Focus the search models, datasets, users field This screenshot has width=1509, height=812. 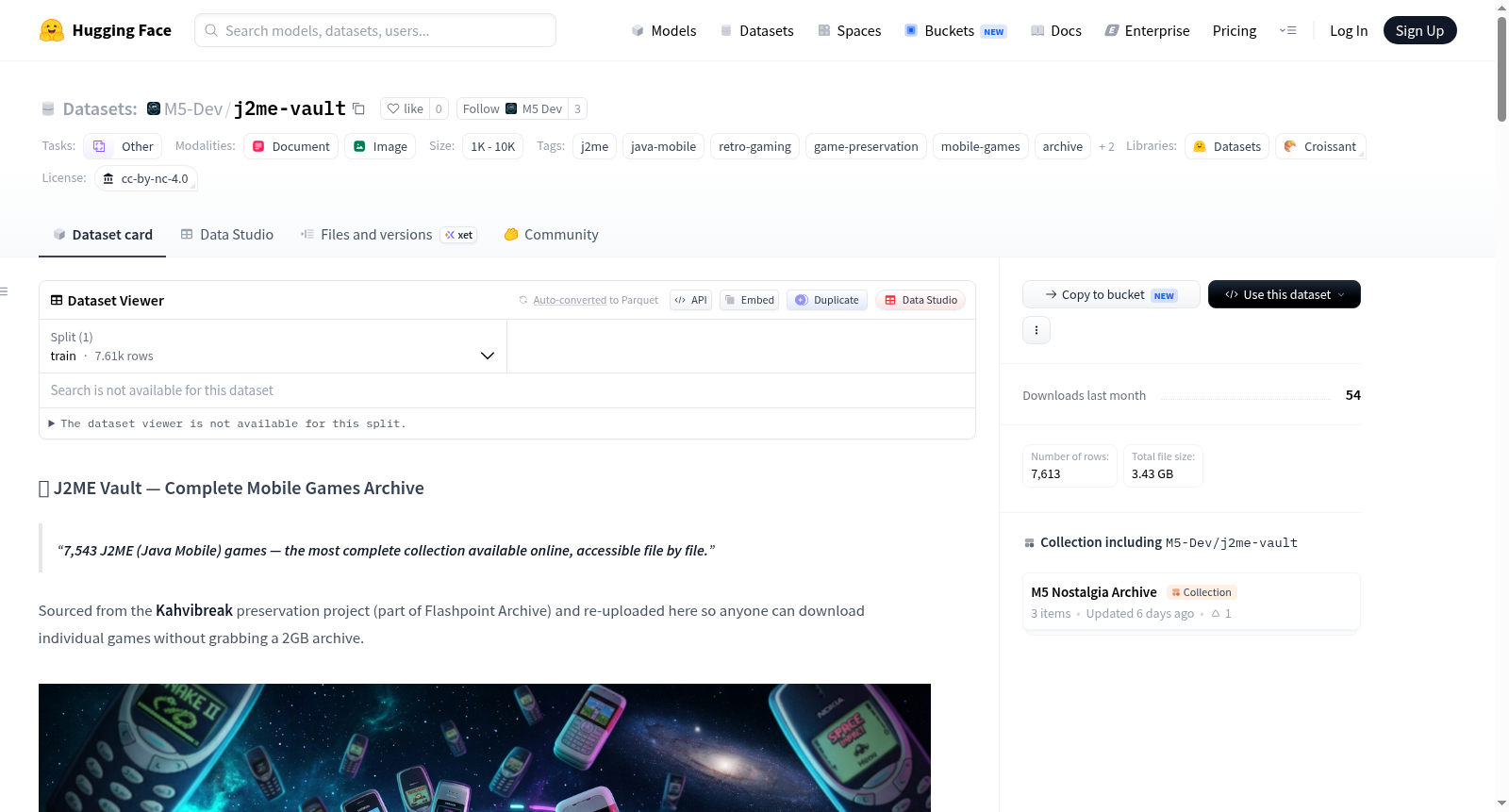375,30
